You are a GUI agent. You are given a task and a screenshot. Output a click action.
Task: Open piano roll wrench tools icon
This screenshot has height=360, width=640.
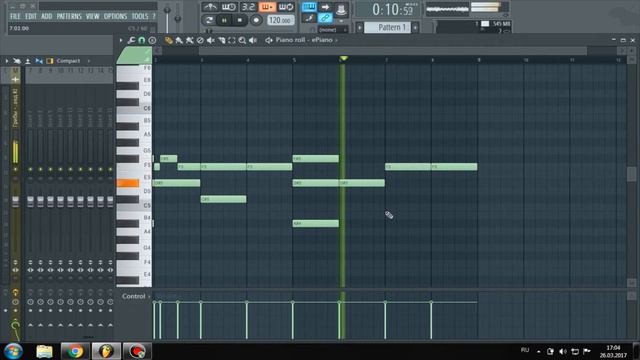131,40
